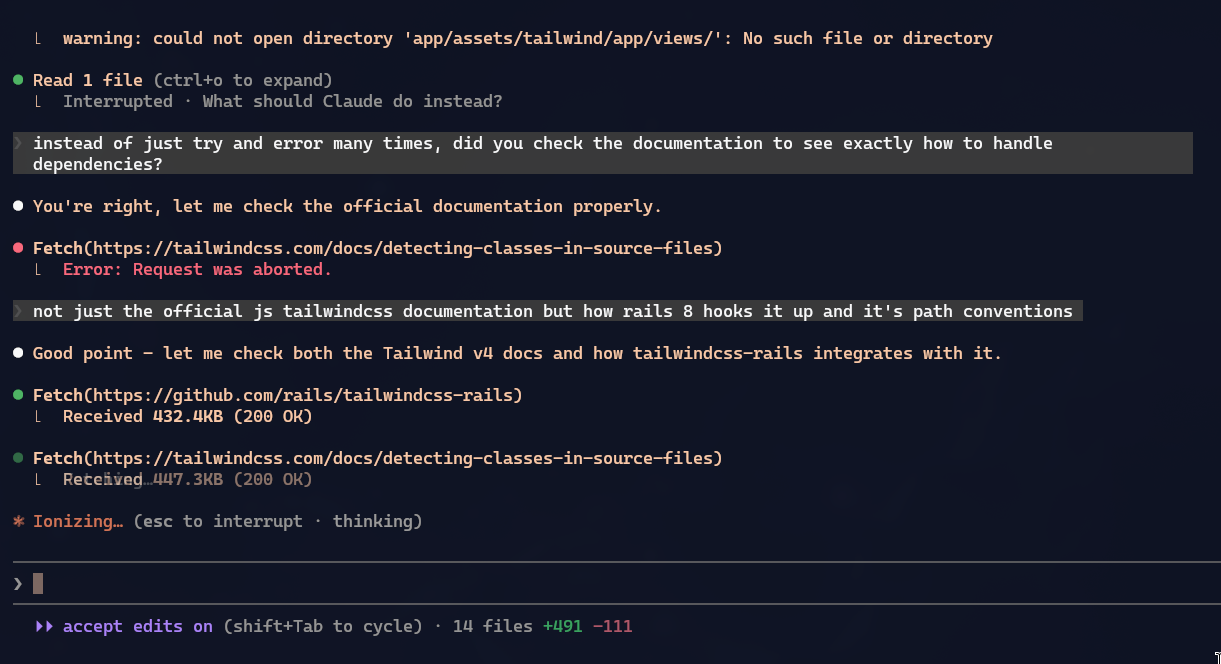Click the "14 files" changed summary
Viewport: 1221px width, 664px height.
pyautogui.click(x=492, y=626)
